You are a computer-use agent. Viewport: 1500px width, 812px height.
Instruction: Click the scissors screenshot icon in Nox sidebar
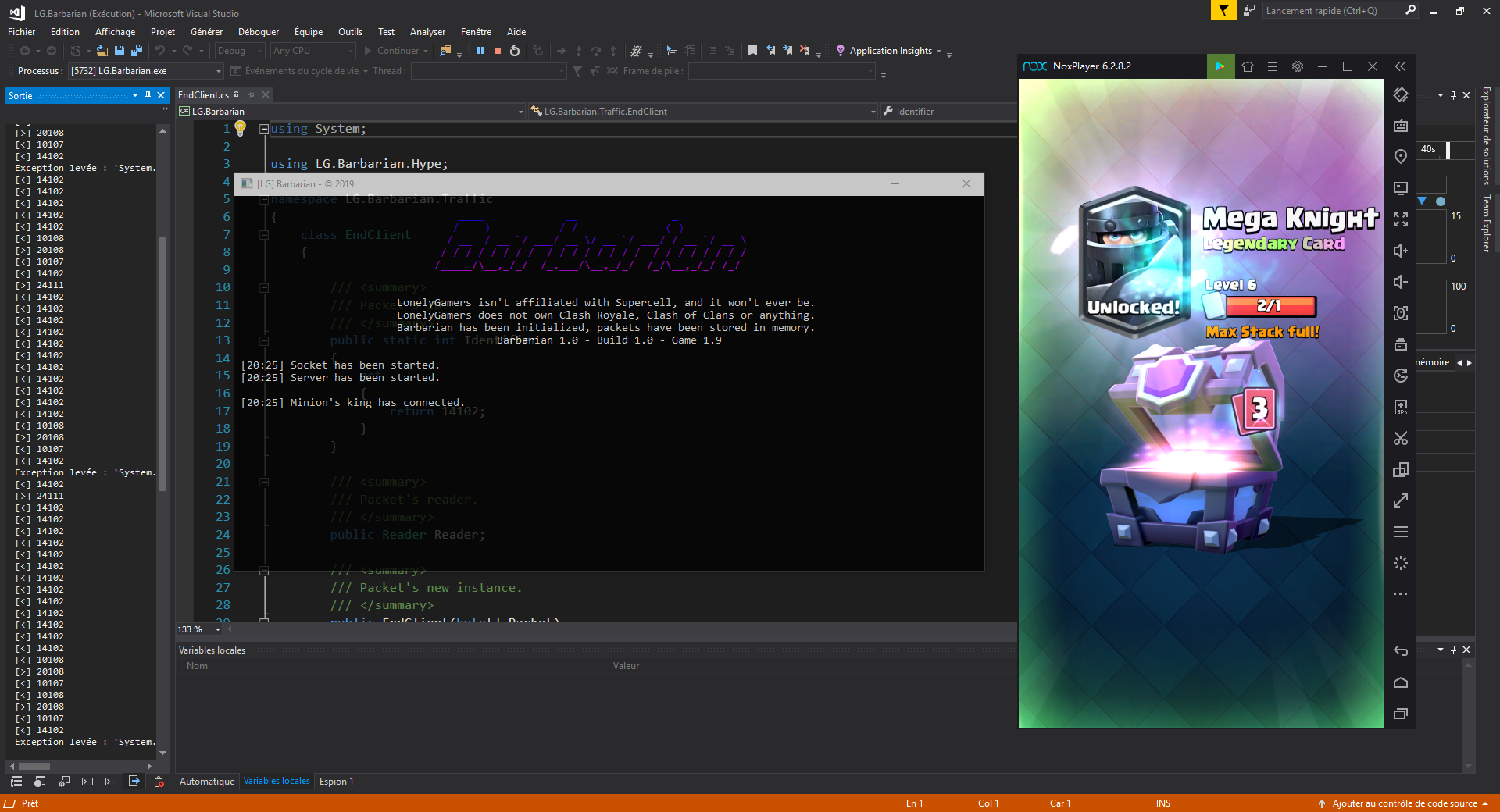tap(1401, 438)
